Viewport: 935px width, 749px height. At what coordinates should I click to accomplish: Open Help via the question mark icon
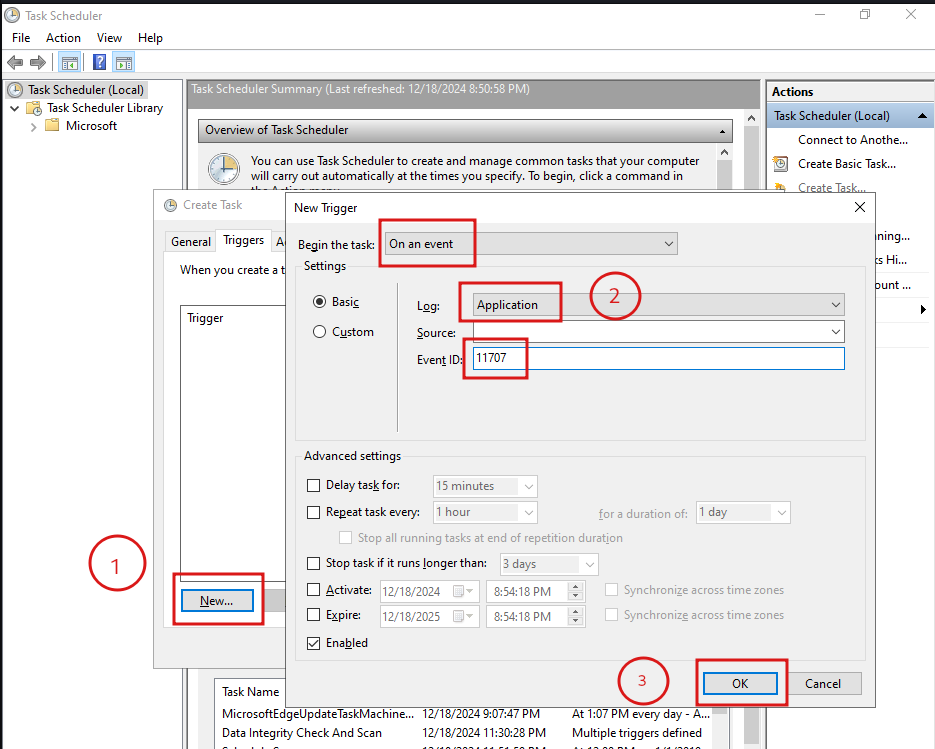(99, 62)
